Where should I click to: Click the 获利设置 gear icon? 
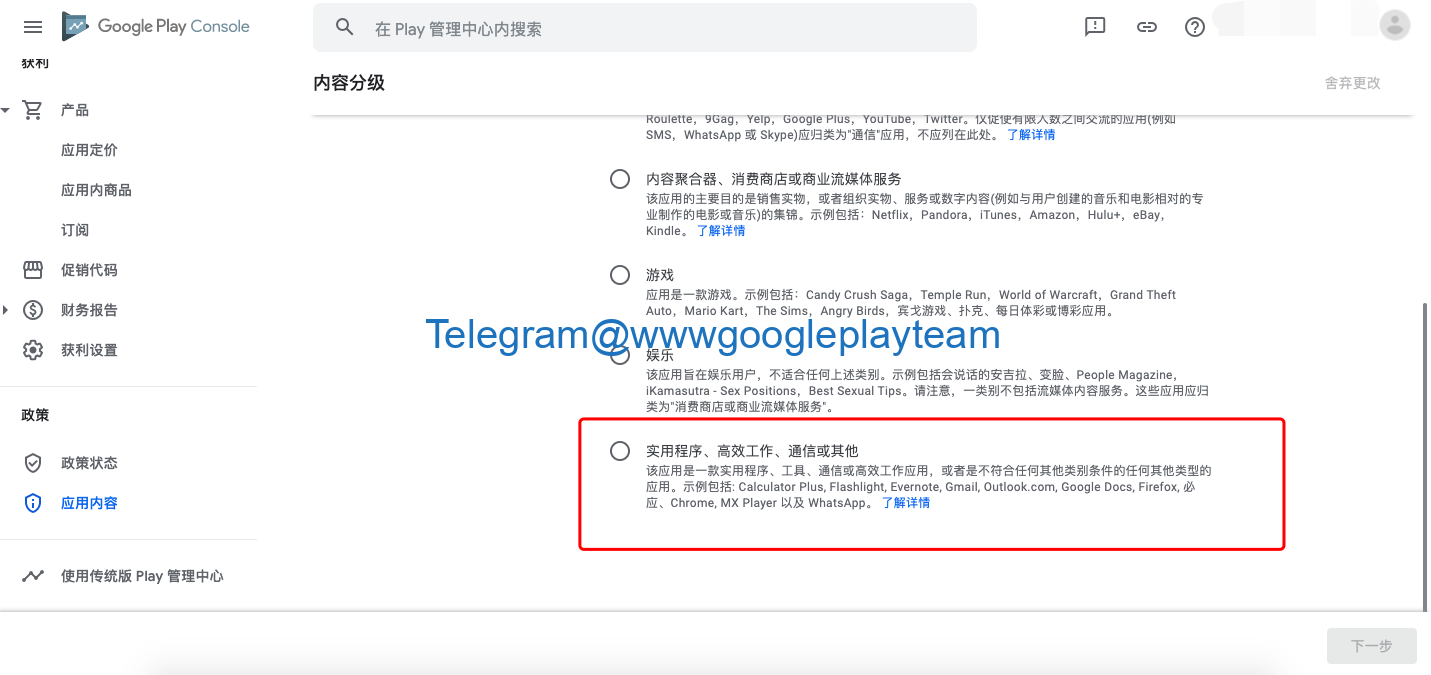[33, 350]
